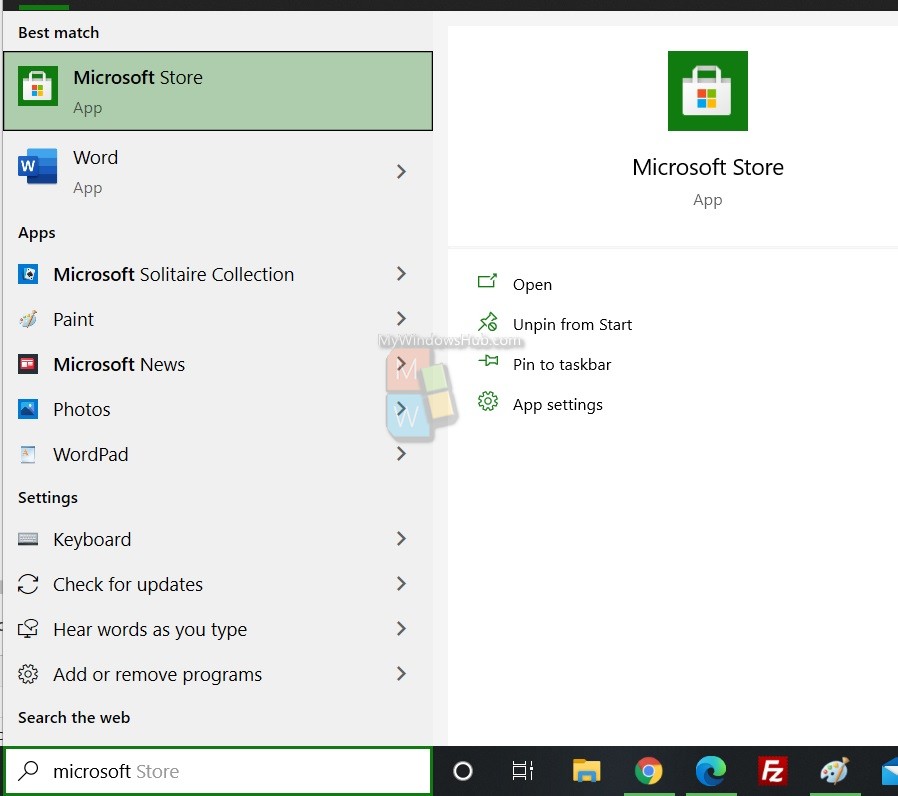Choose Pin to taskbar
Viewport: 898px width, 796px height.
click(x=562, y=365)
